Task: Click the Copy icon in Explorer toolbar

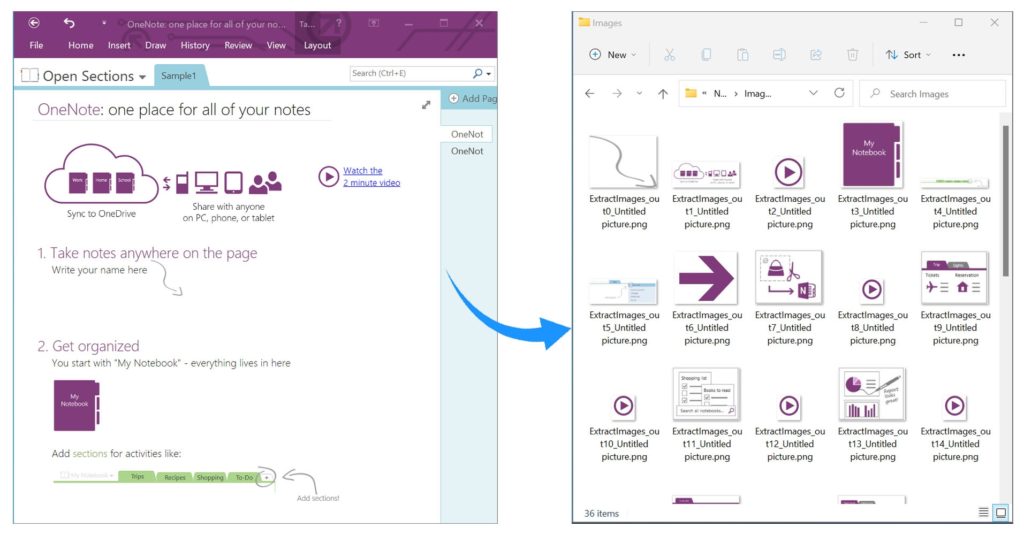Action: 706,55
